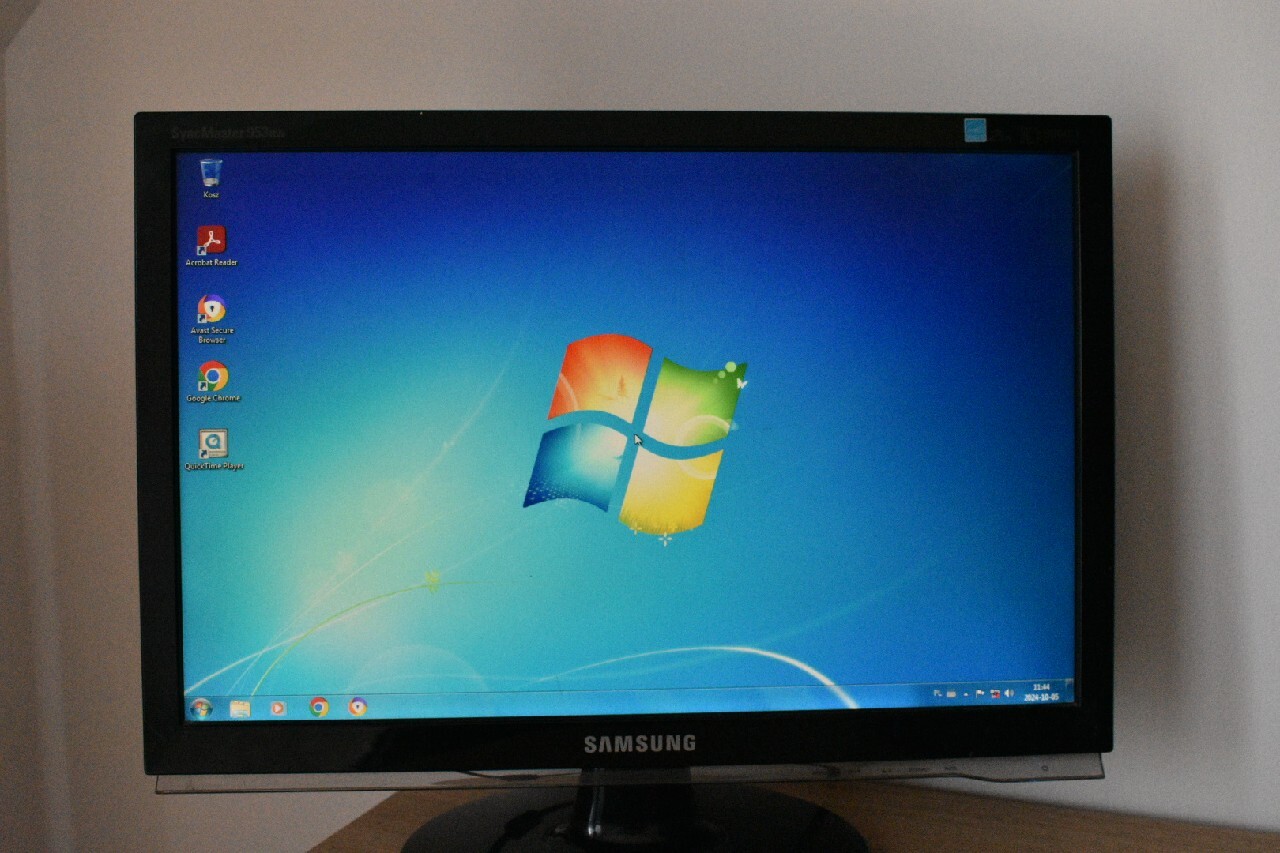Click the keyboard icon in the tray
The image size is (1280, 853).
tap(951, 694)
